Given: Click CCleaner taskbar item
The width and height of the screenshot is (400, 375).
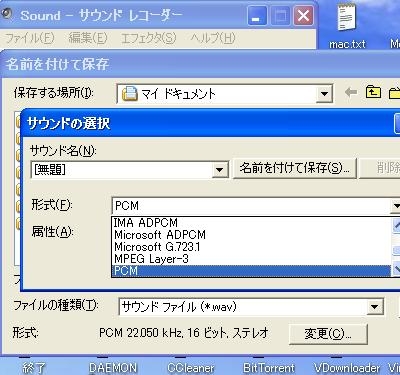Looking at the screenshot, I should click(x=191, y=368).
